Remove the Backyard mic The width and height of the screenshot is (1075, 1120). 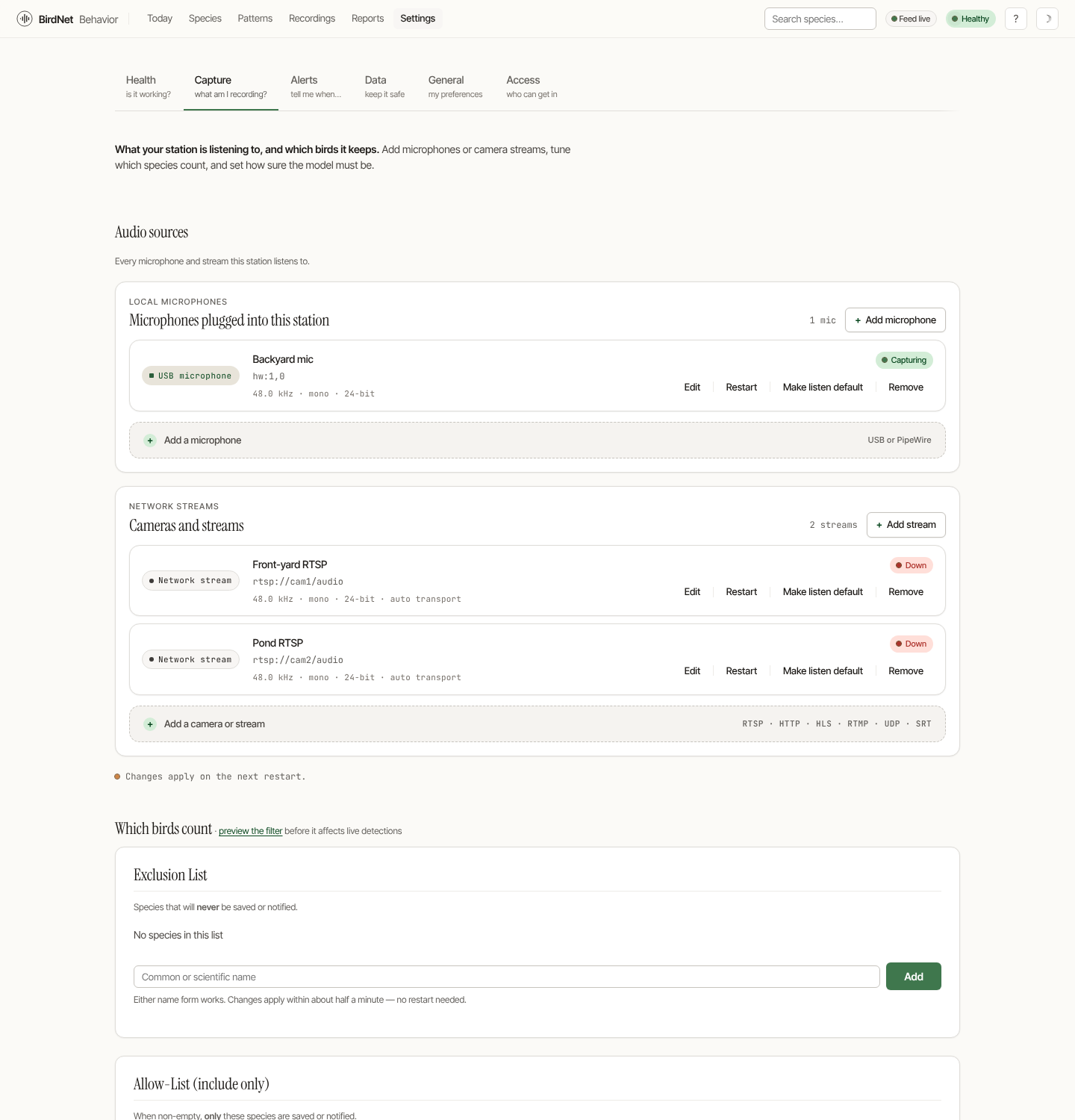906,388
